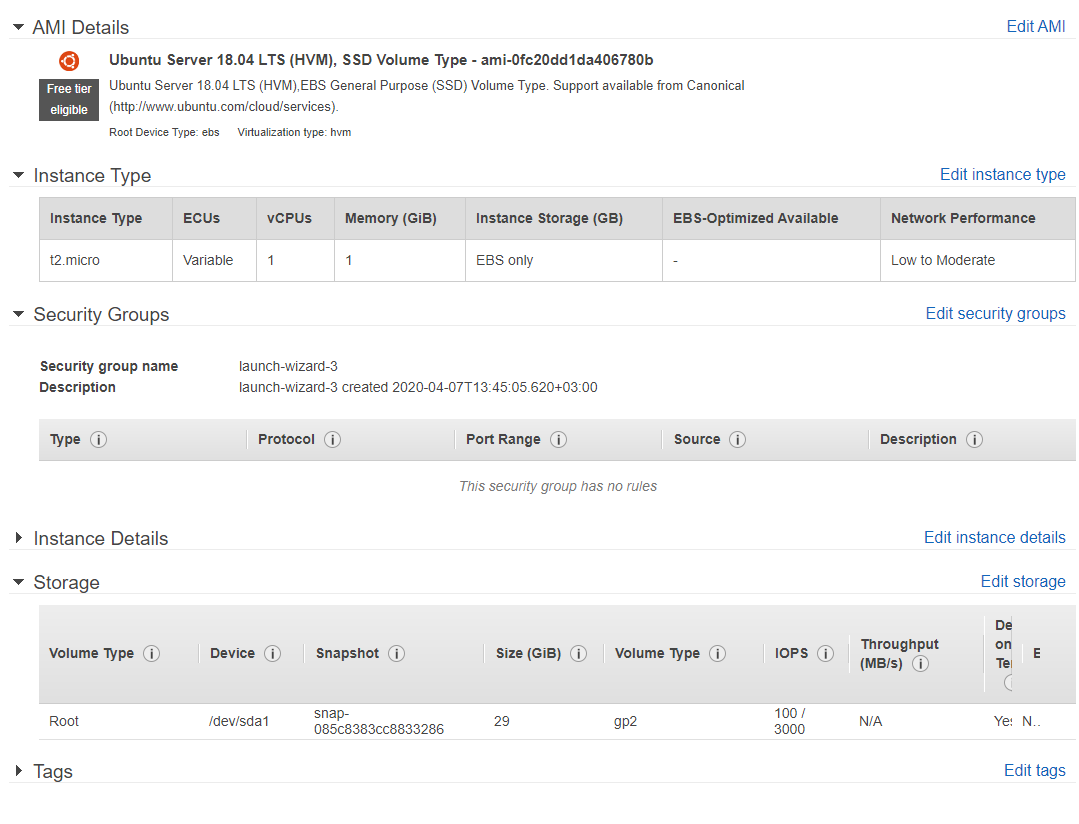Open the Edit storage link
The width and height of the screenshot is (1079, 824).
pyautogui.click(x=1023, y=581)
